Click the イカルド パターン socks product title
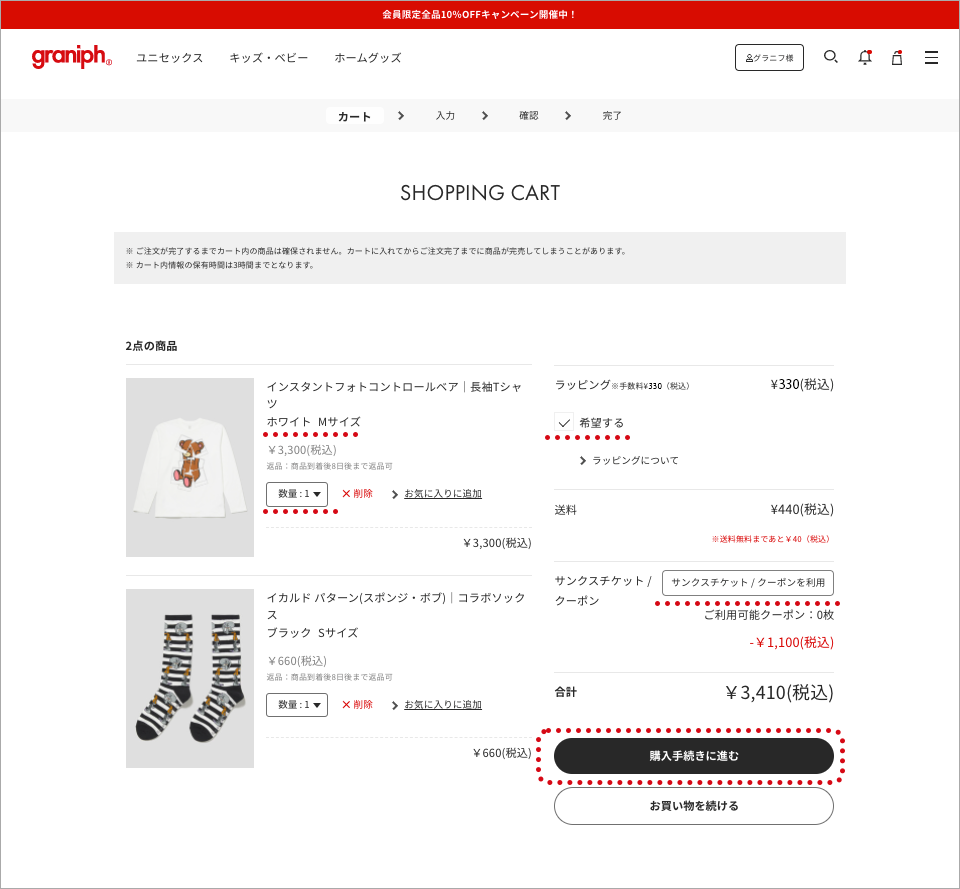960x889 pixels. click(396, 606)
